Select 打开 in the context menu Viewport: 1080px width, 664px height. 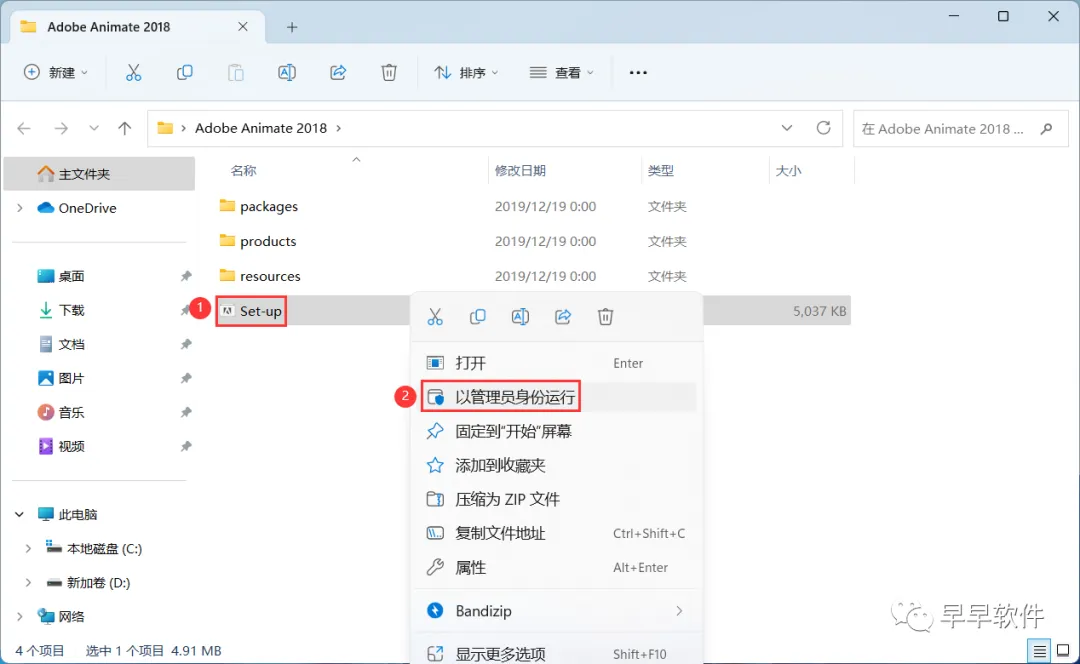[557, 363]
